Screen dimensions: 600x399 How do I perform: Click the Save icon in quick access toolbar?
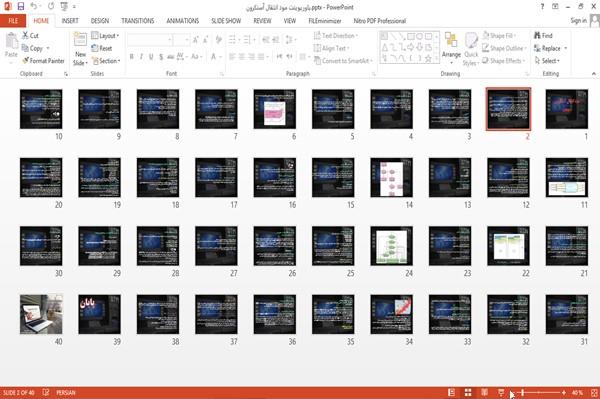click(21, 7)
